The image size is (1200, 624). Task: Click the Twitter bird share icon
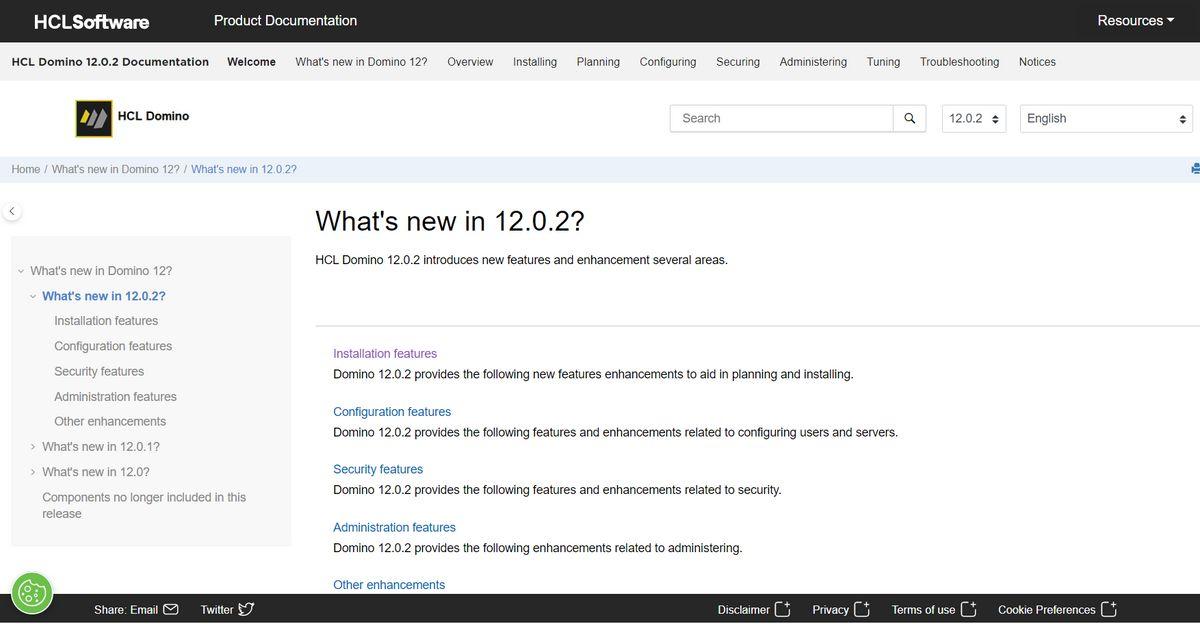click(x=246, y=609)
